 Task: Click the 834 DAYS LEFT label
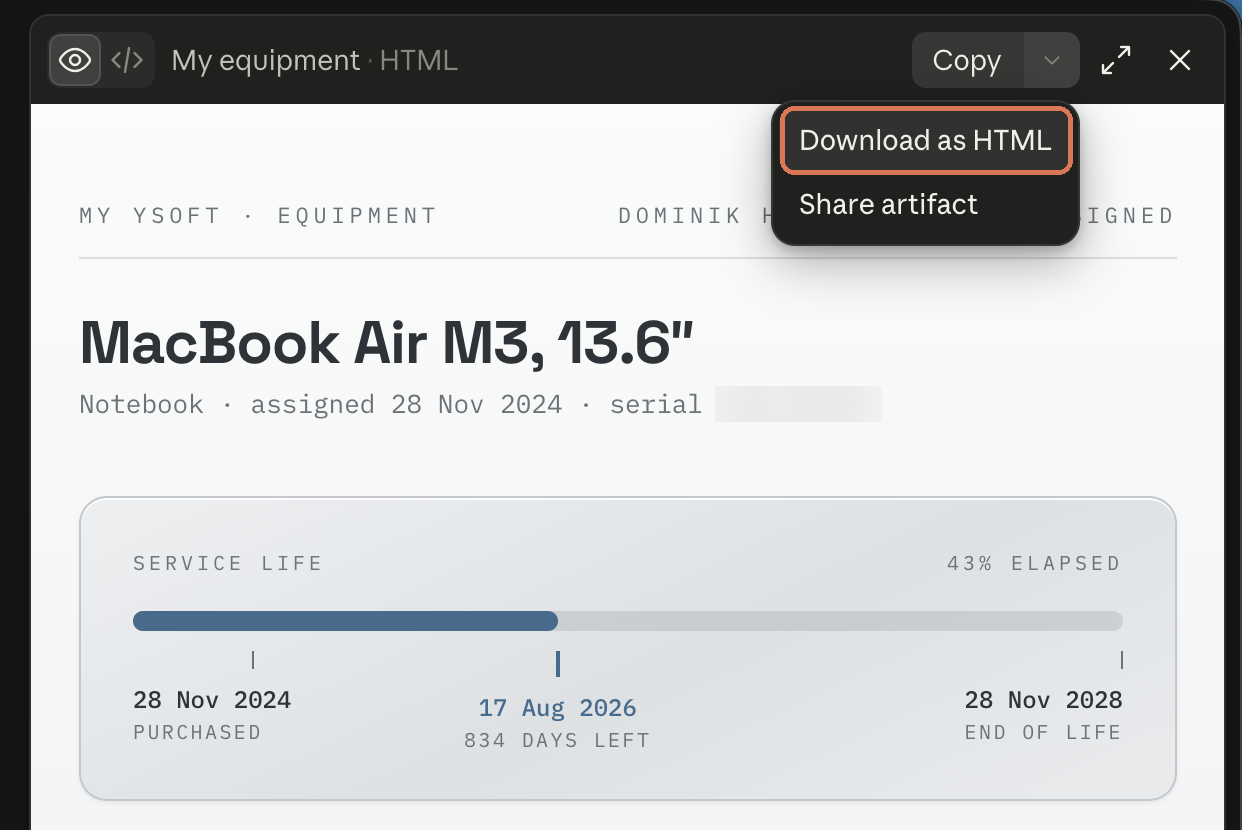click(557, 741)
